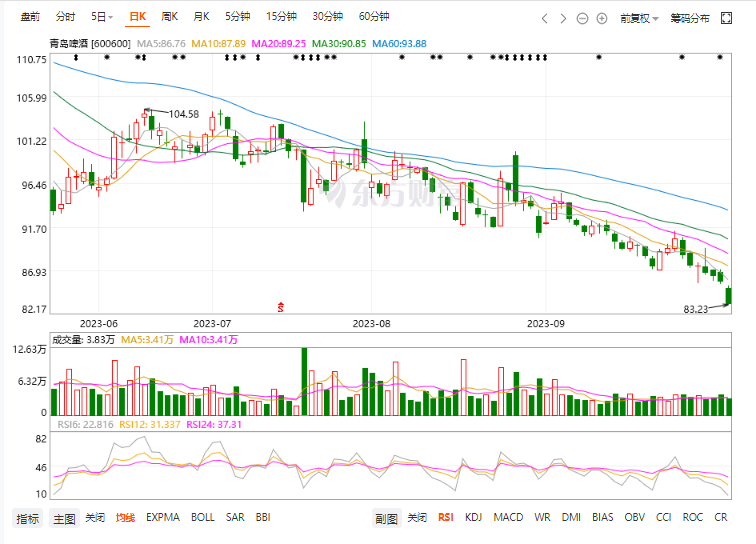Select the 月K tab
Viewport: 756px width, 544px height.
pos(201,17)
